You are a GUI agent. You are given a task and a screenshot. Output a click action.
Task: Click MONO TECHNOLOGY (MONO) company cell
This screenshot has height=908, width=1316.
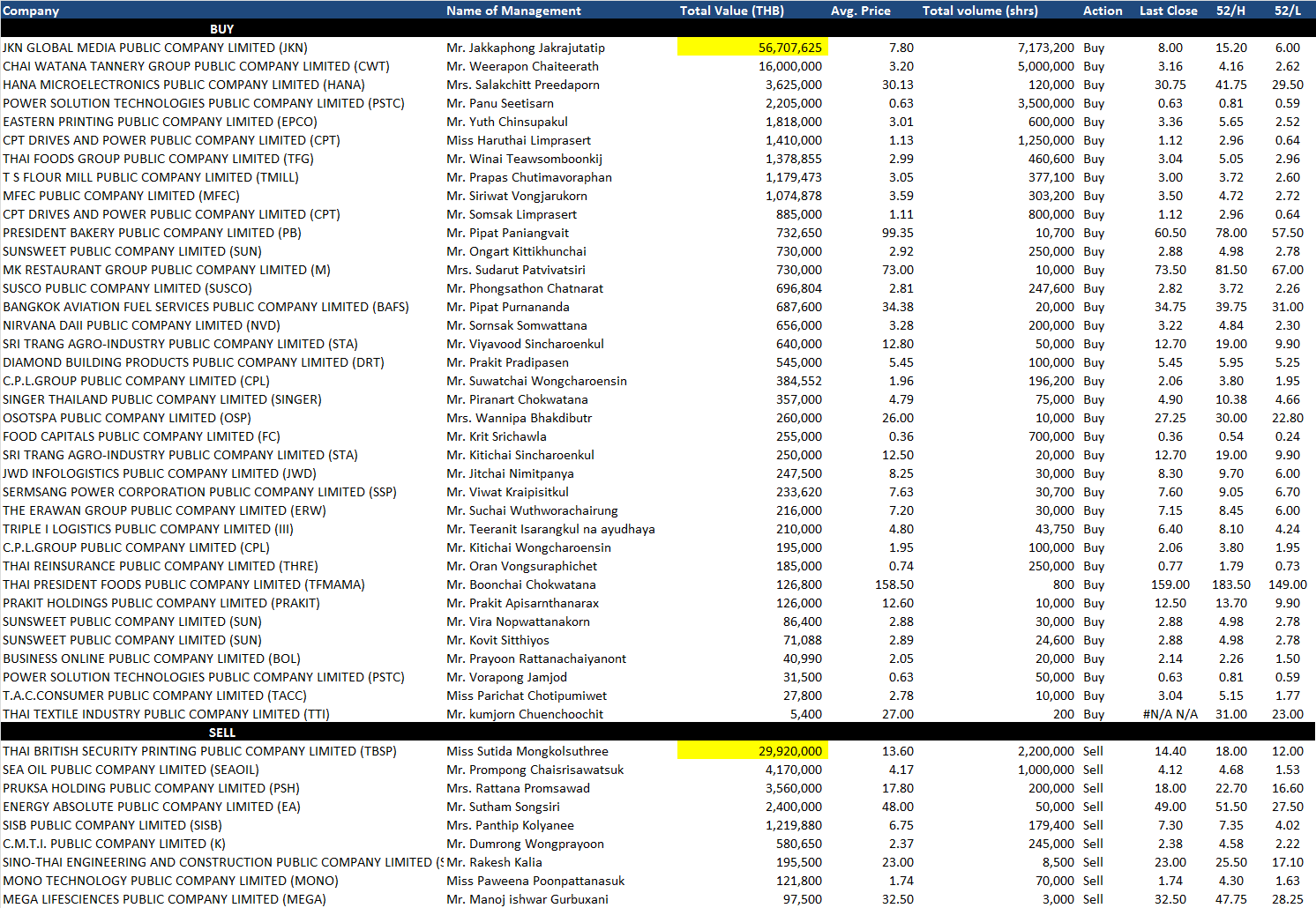tap(170, 881)
